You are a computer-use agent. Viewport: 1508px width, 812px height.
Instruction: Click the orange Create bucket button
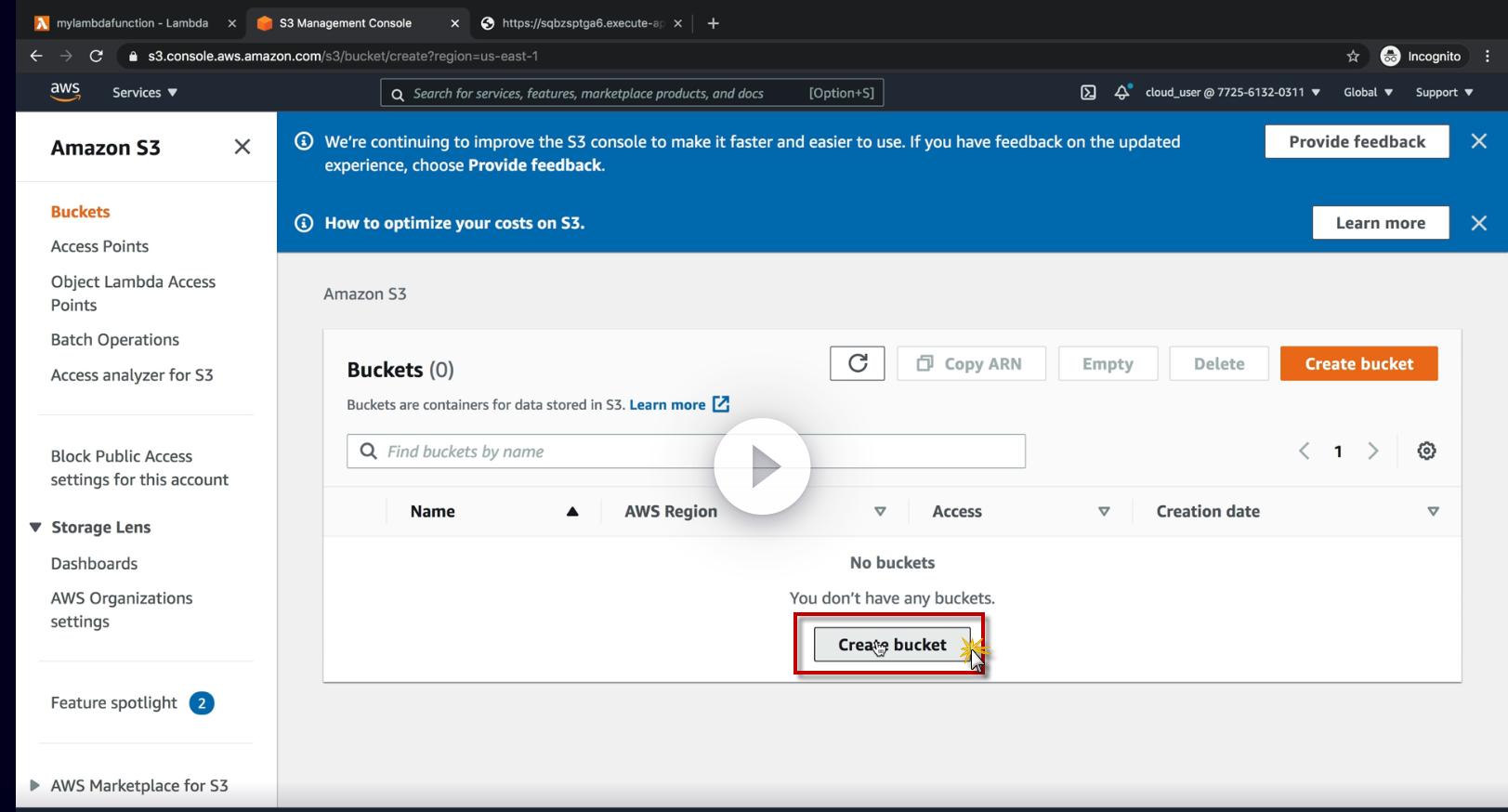[x=1358, y=363]
